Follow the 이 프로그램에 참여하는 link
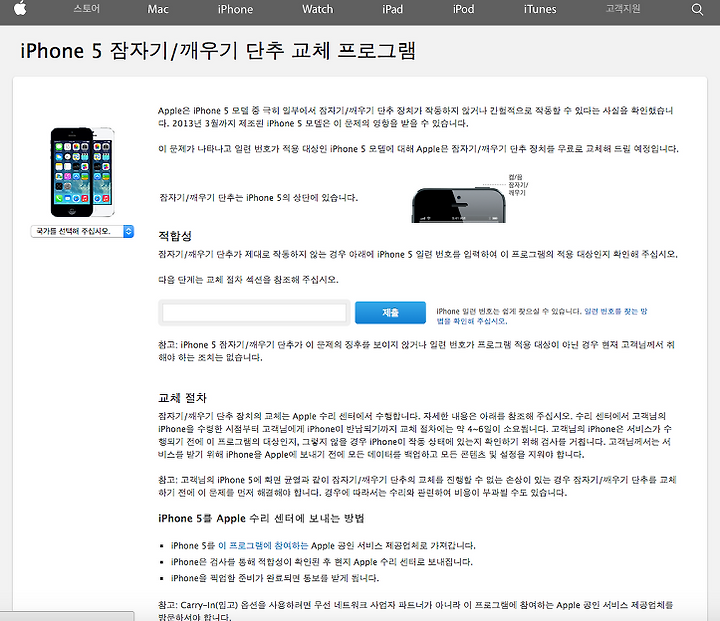Image resolution: width=720 pixels, height=621 pixels. coord(263,545)
